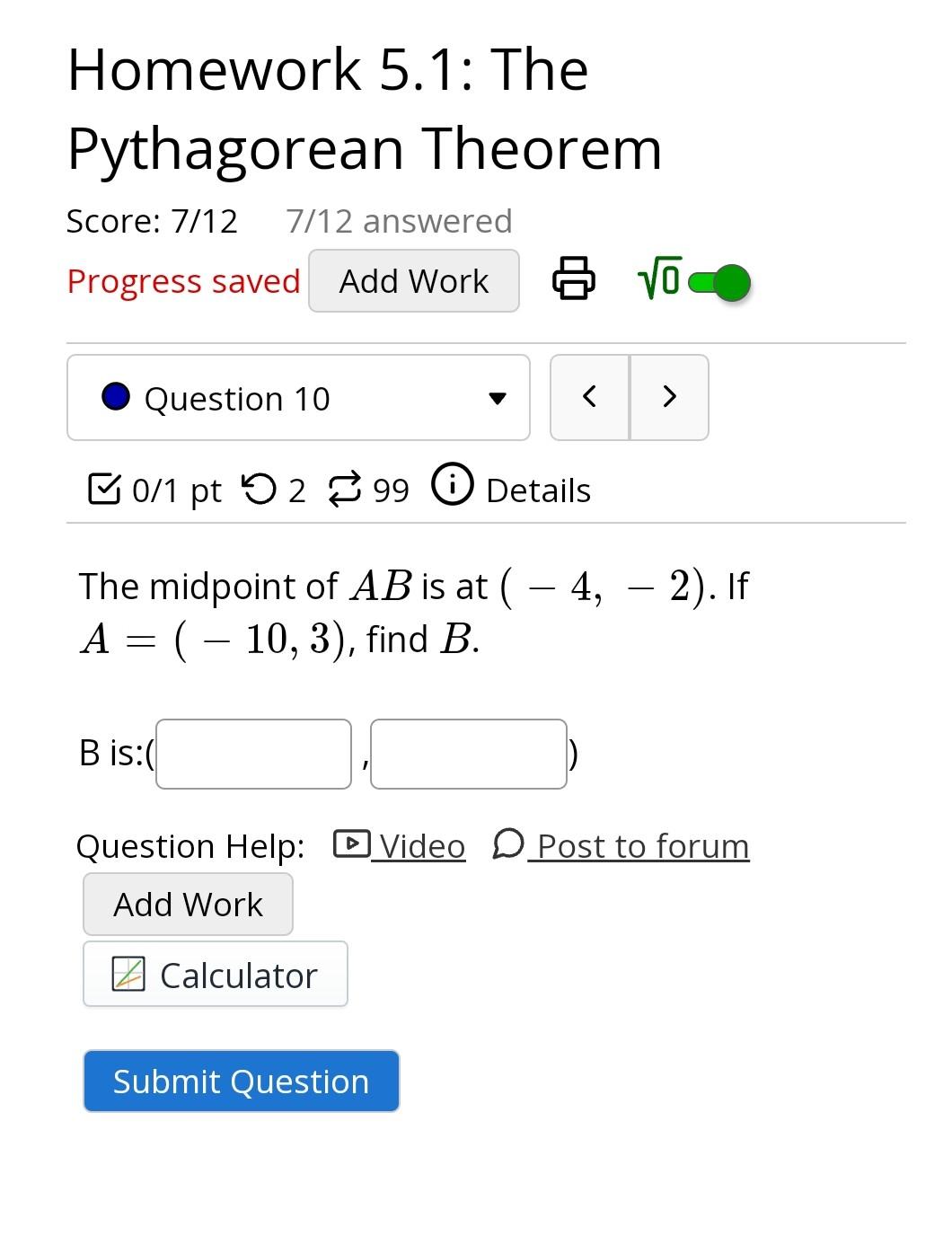Select the Calculator graph icon

[128, 974]
